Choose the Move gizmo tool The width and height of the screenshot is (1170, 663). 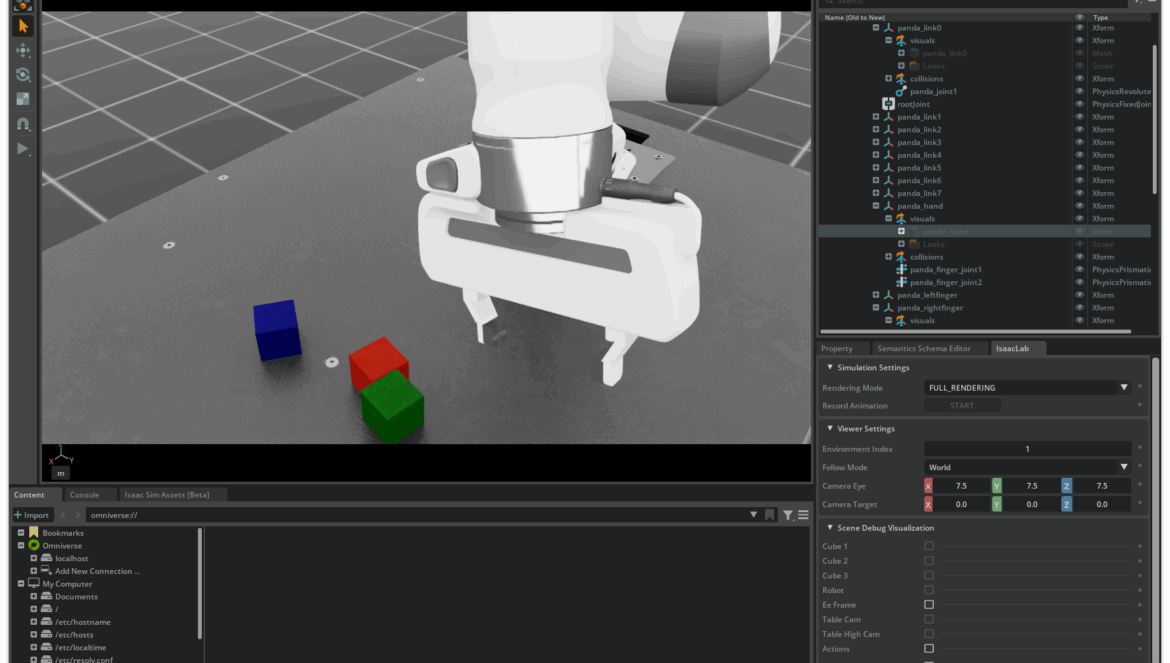[22, 51]
